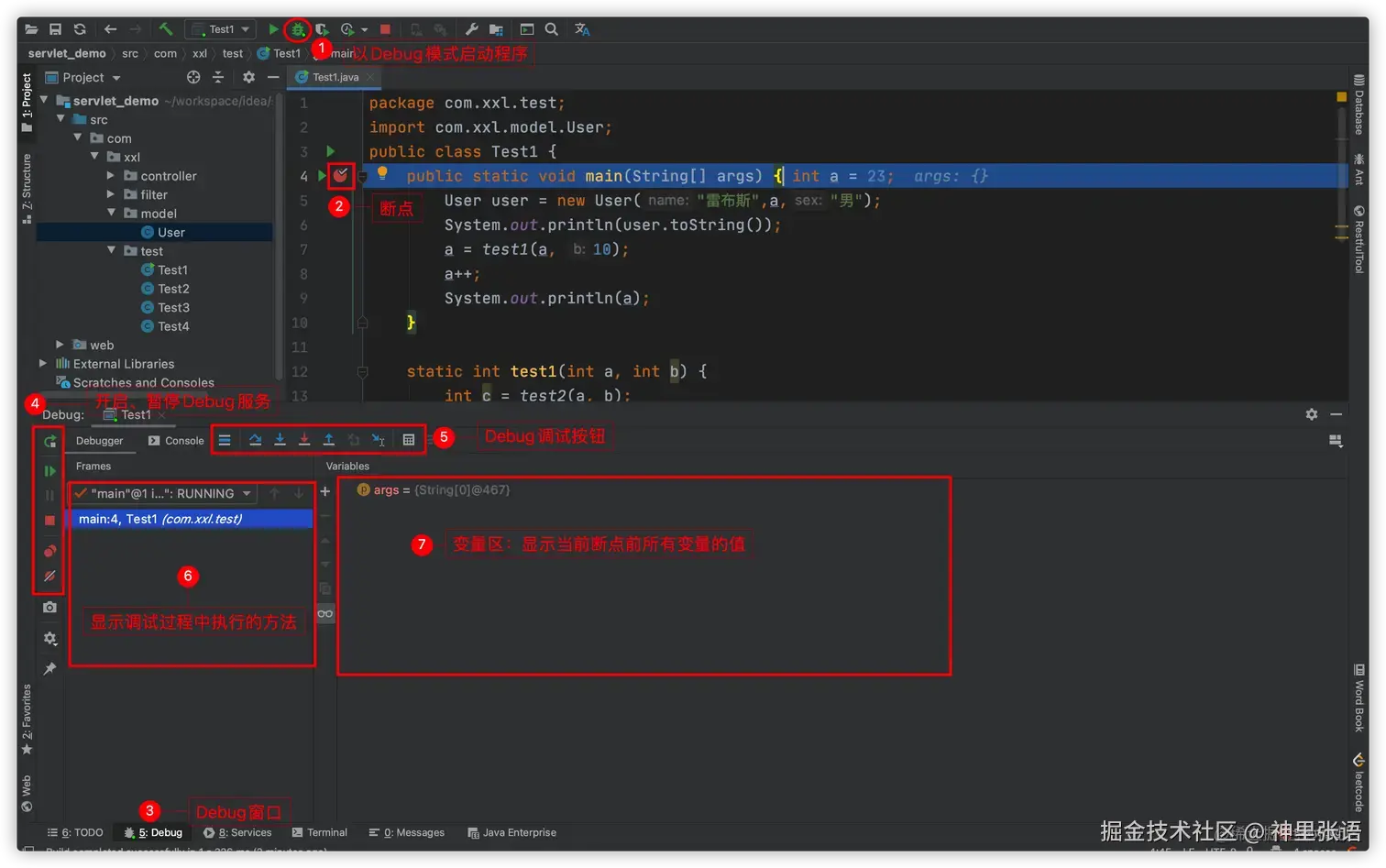Collapse the servlet_demo root folder
The height and width of the screenshot is (868, 1386).
tap(43, 100)
